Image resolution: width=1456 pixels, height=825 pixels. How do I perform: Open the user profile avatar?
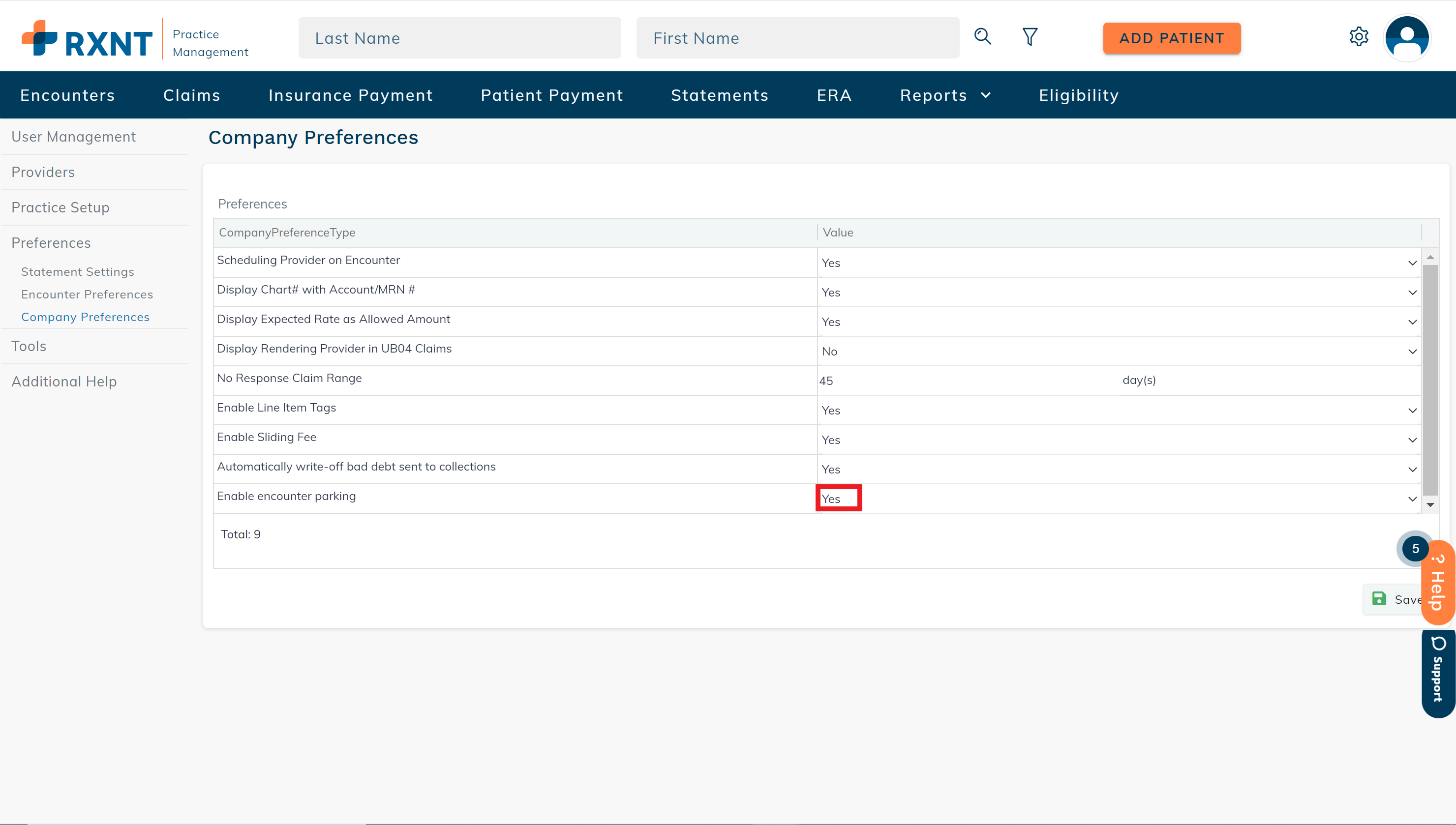point(1407,38)
